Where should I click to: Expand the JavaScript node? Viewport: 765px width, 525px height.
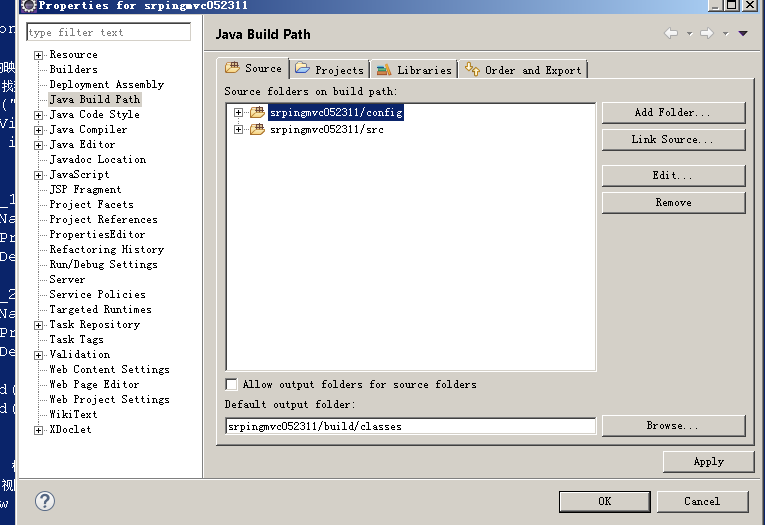tap(39, 175)
